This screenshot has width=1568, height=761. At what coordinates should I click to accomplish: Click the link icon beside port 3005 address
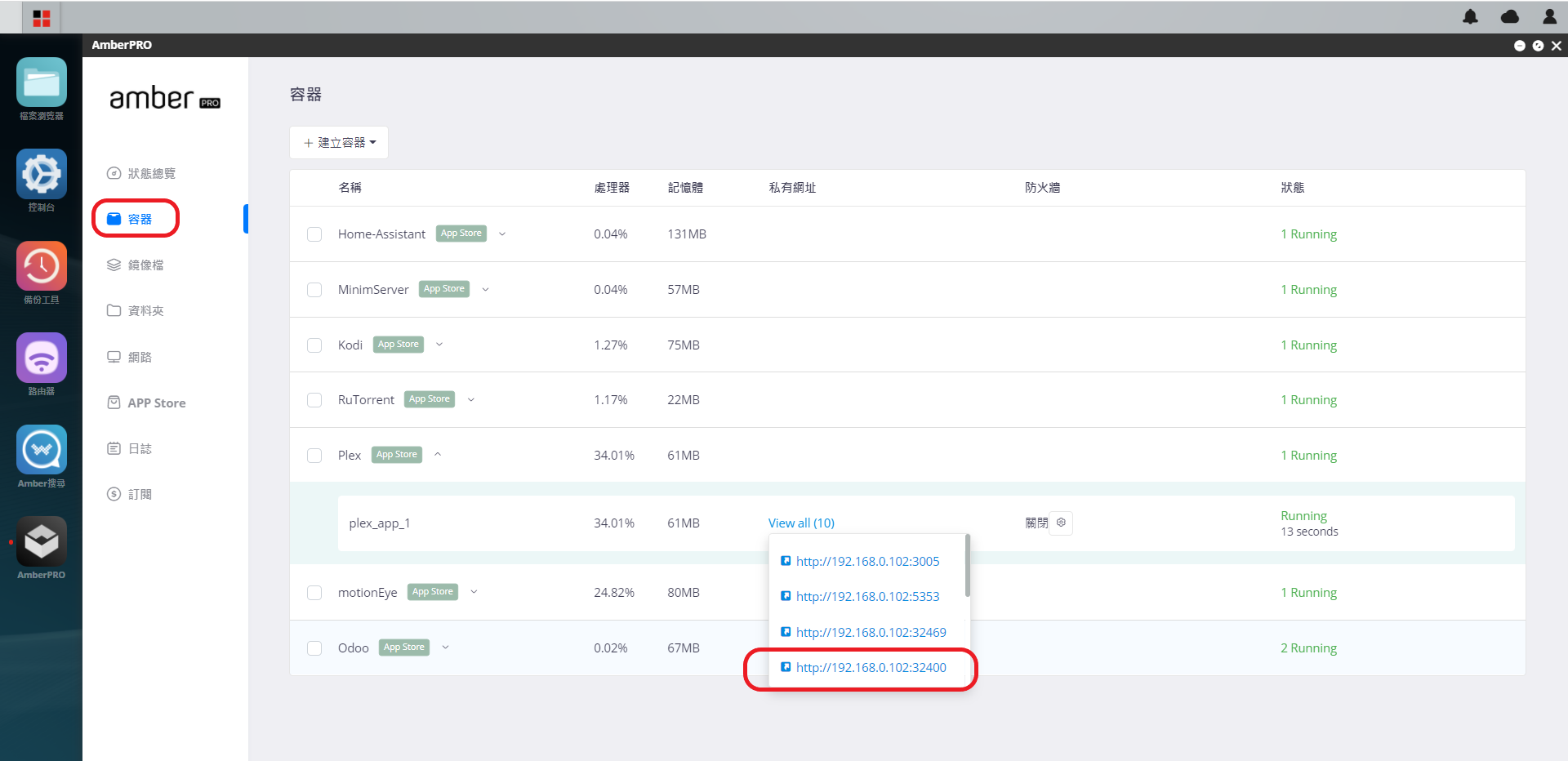pos(786,561)
